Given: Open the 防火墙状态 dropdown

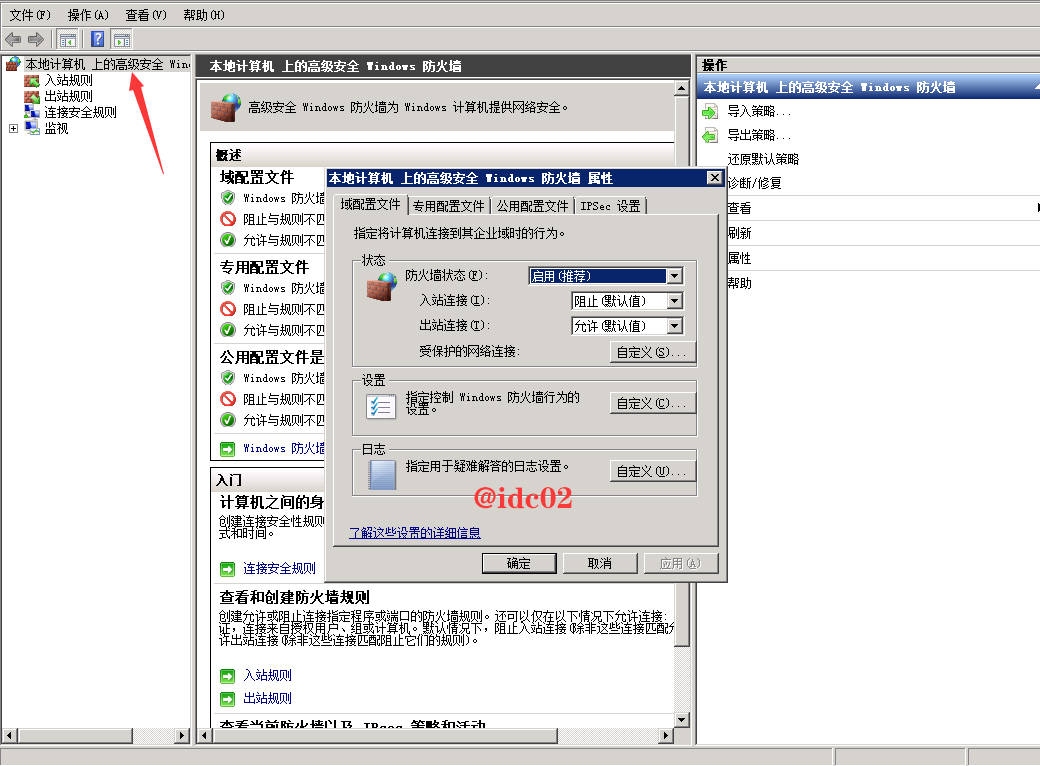Looking at the screenshot, I should point(674,276).
